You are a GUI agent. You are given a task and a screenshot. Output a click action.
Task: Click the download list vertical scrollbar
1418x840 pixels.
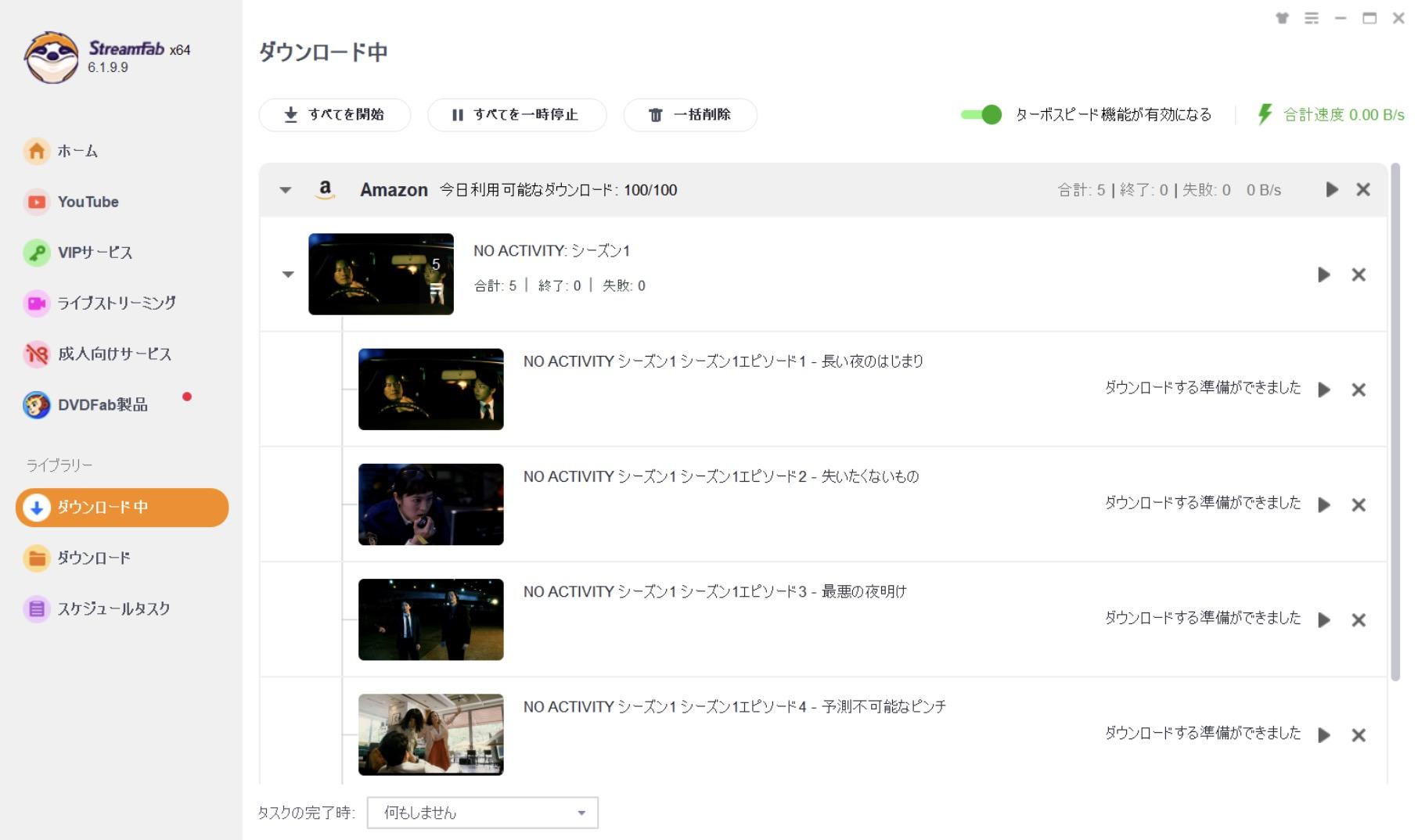[1395, 422]
